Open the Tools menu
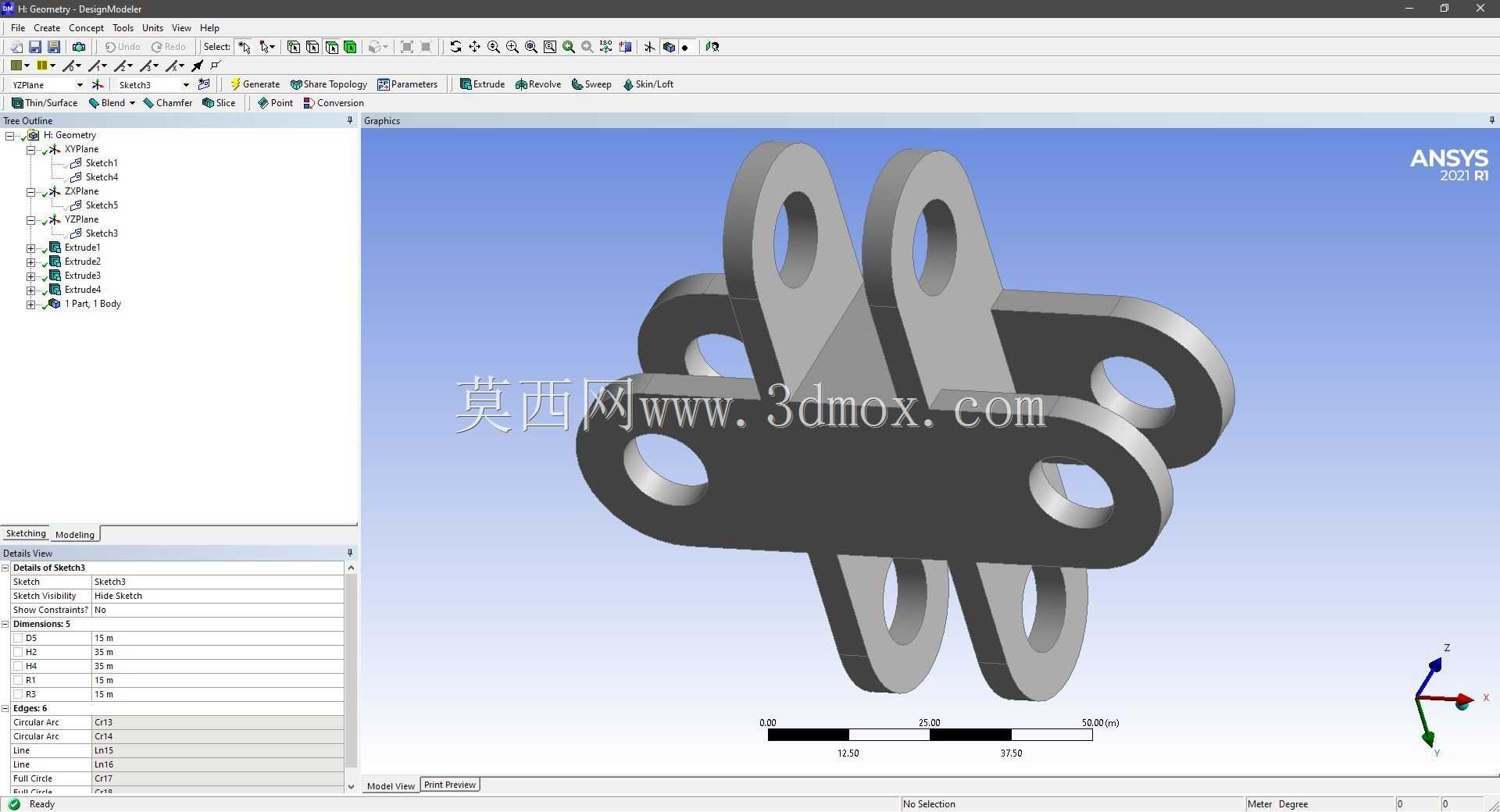The width and height of the screenshot is (1500, 812). (123, 27)
